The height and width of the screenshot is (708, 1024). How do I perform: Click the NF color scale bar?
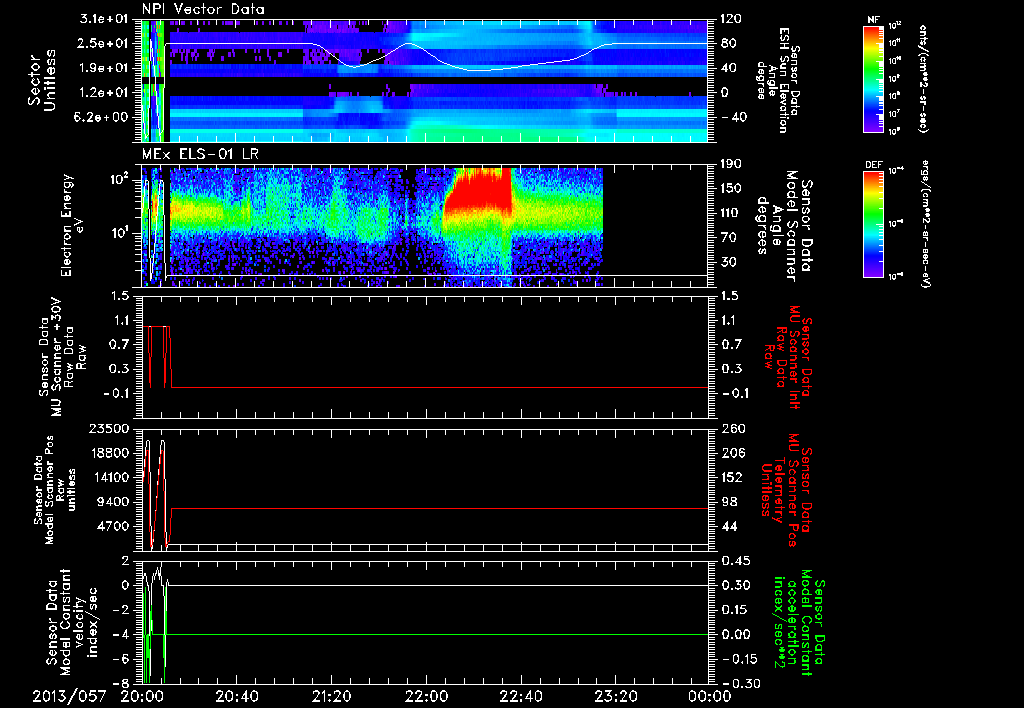[873, 78]
